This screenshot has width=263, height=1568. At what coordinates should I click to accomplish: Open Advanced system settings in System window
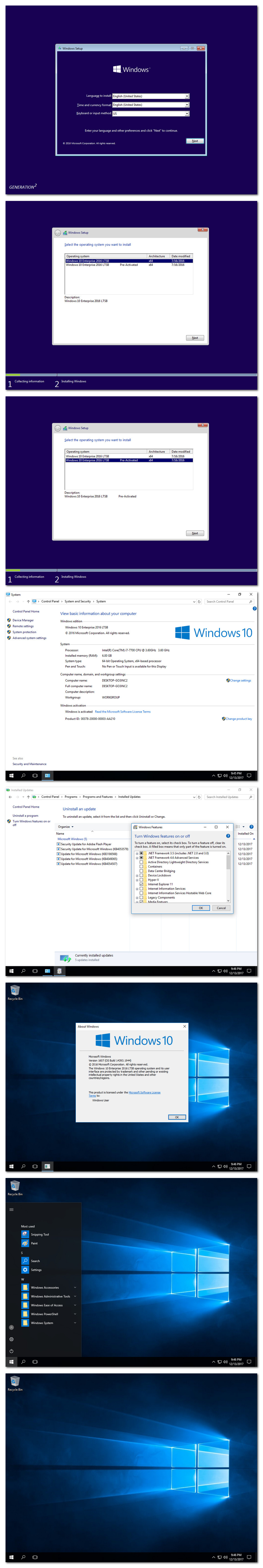29,638
